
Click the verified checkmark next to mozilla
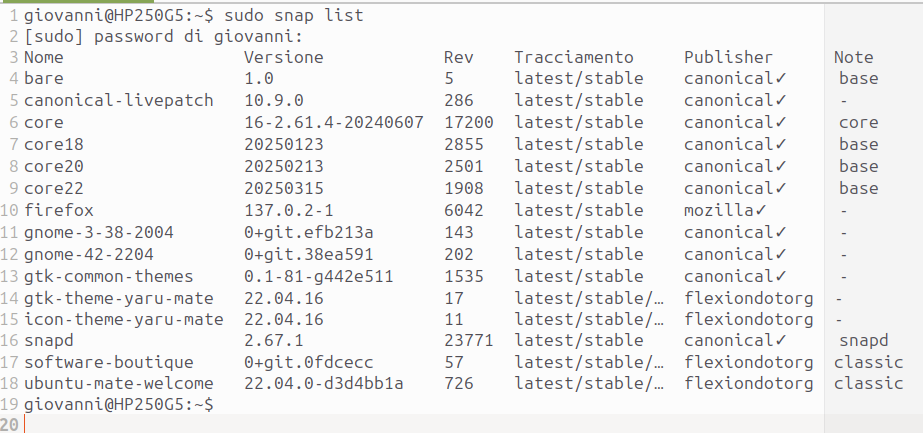(761, 210)
